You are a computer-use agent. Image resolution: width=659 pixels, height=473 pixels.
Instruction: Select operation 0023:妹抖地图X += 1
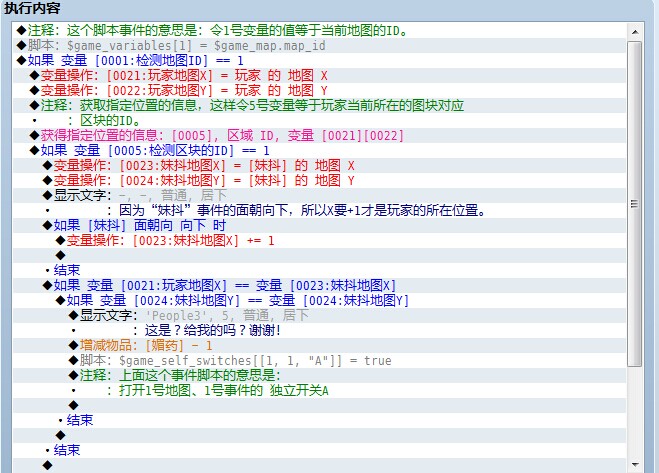point(319,240)
